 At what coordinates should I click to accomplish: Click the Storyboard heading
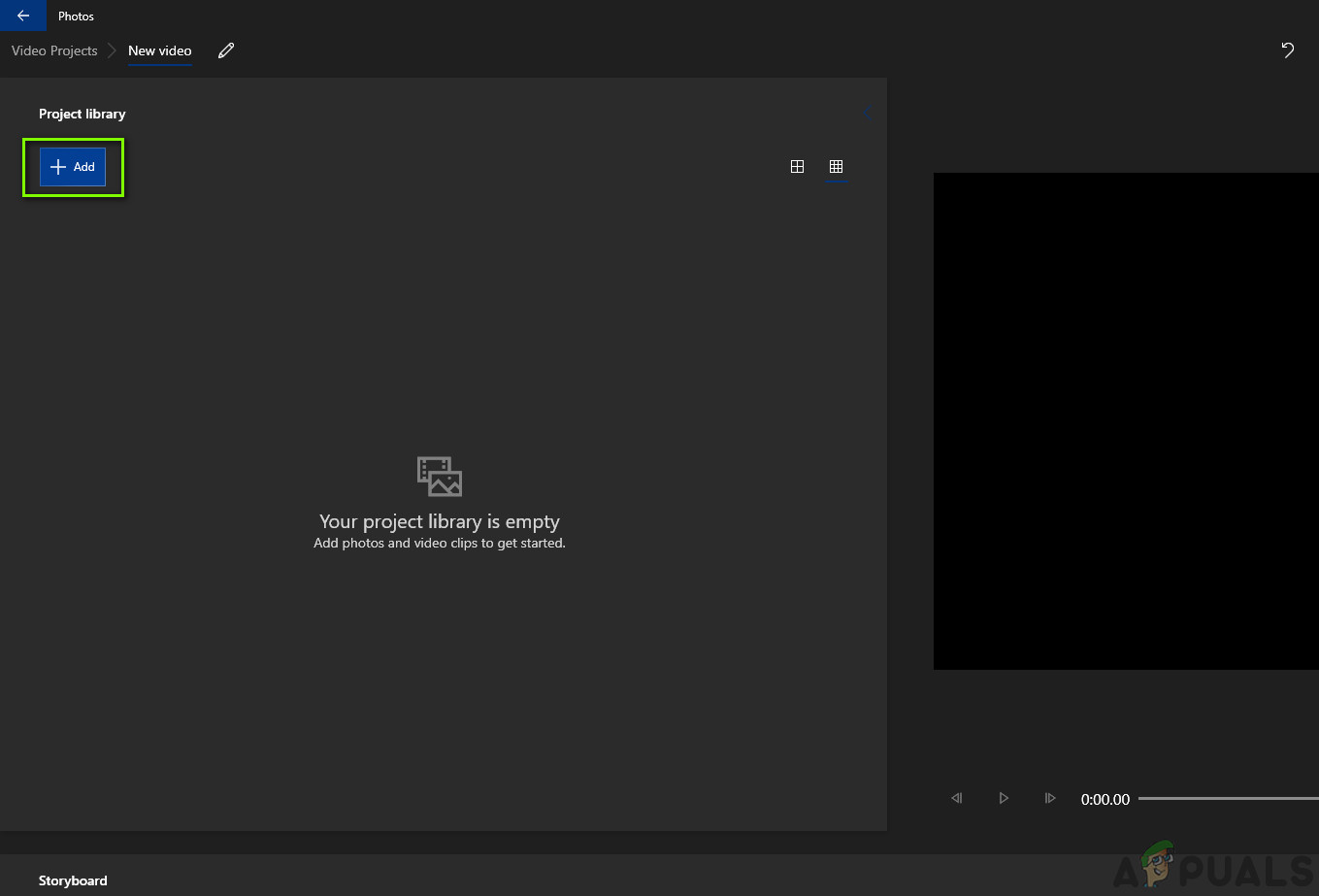tap(73, 880)
